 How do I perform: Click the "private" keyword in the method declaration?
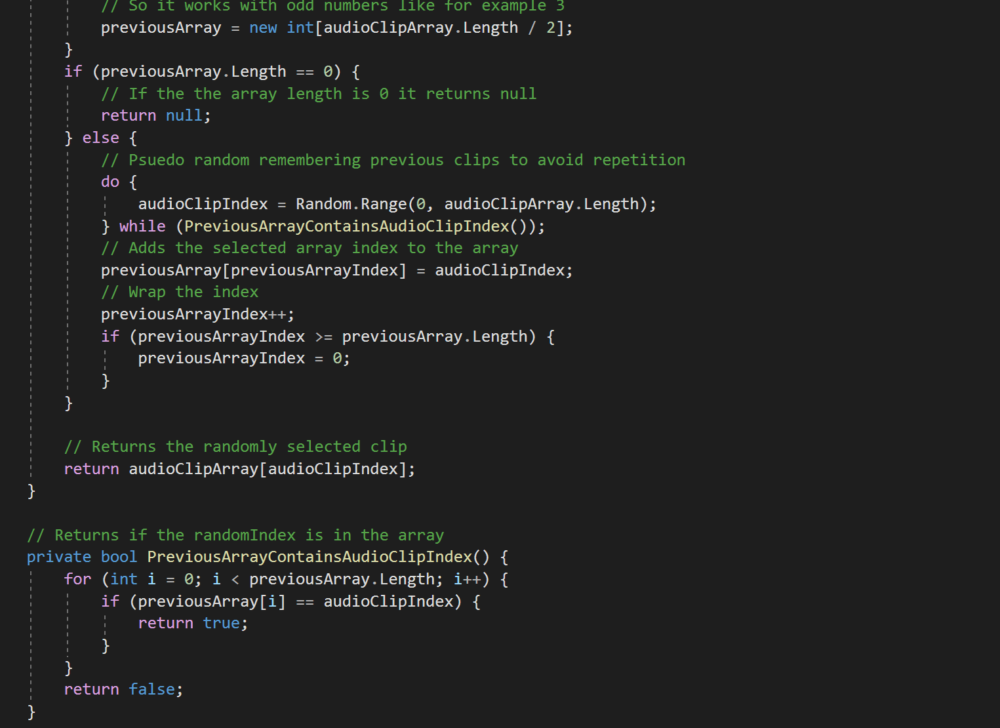pyautogui.click(x=59, y=557)
